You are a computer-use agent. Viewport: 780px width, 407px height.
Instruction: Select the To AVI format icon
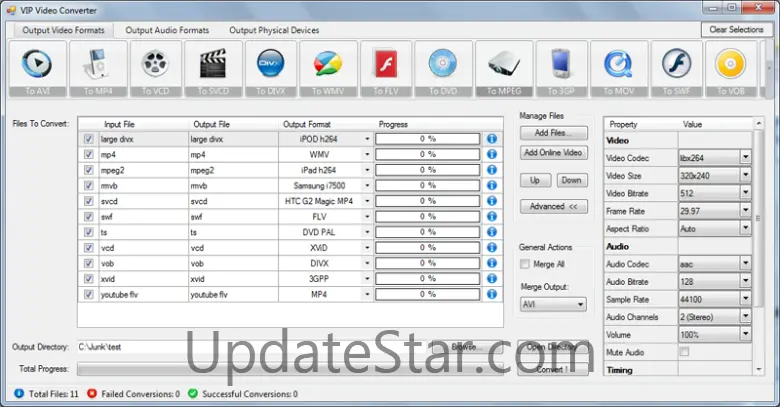click(x=37, y=69)
